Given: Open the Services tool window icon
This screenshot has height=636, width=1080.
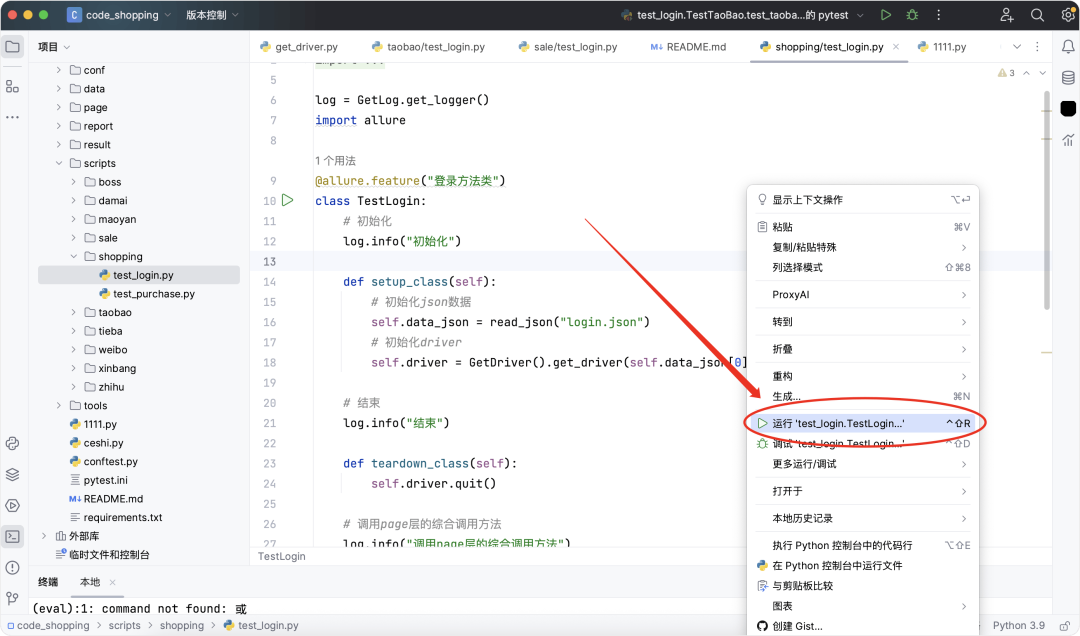Looking at the screenshot, I should [x=12, y=506].
